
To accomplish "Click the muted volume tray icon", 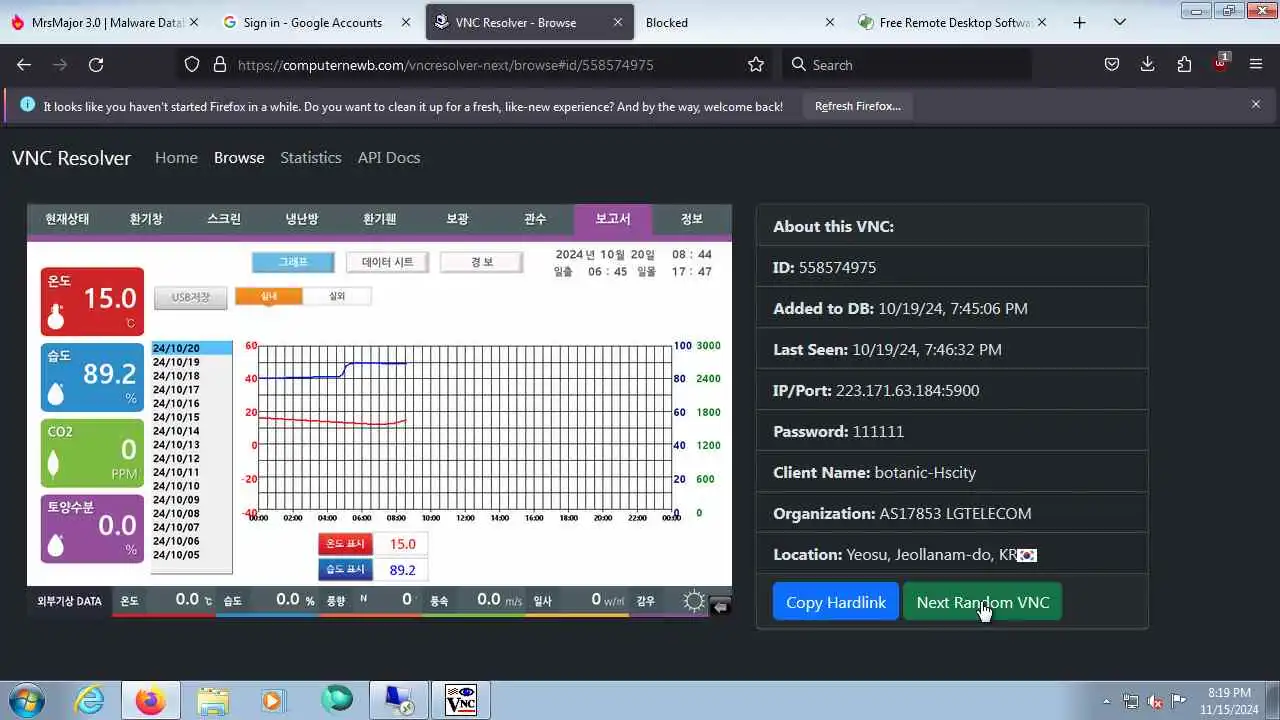I will [1155, 701].
